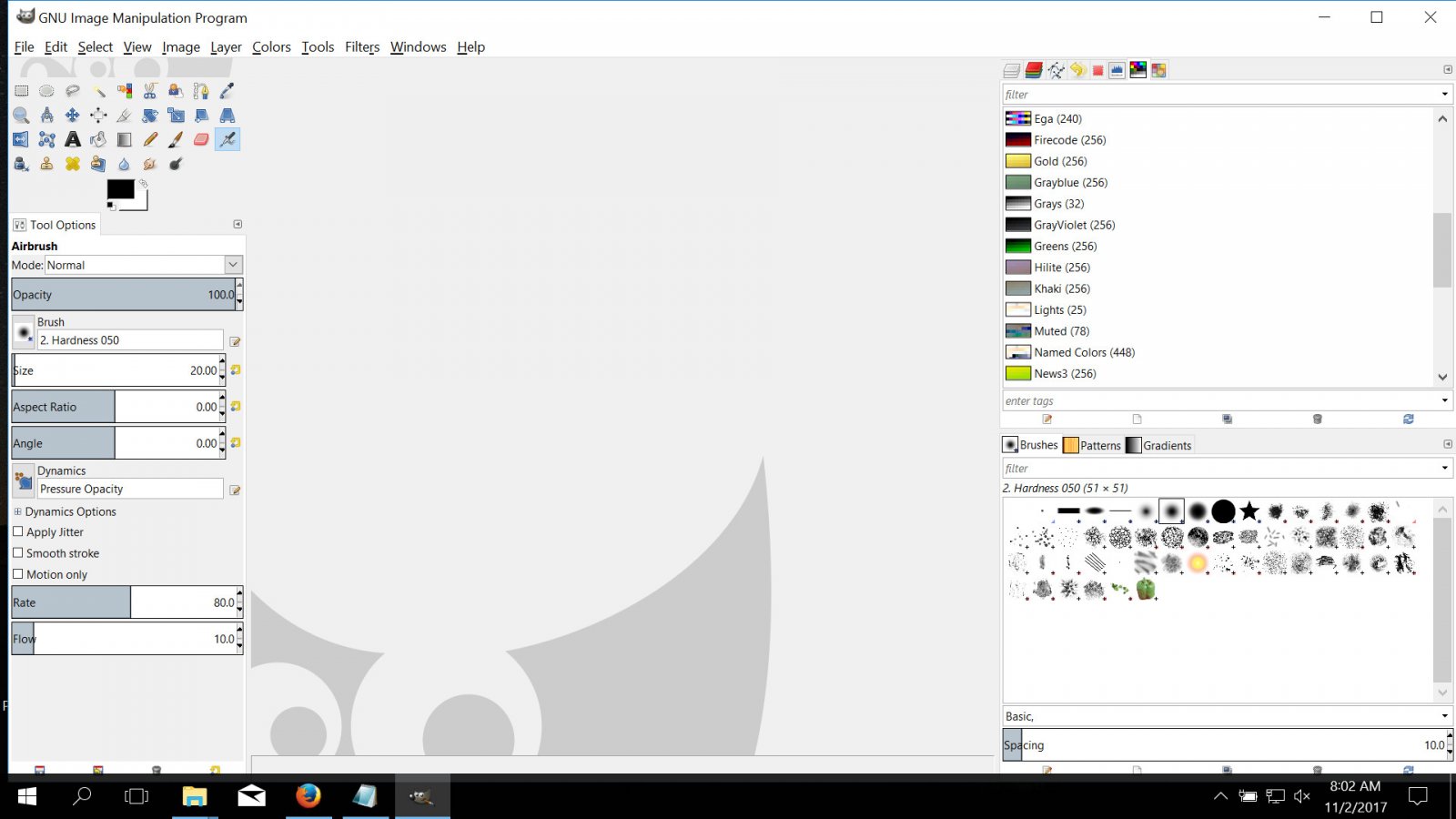The width and height of the screenshot is (1456, 819).
Task: Open Firefox from the taskbar
Action: click(x=308, y=796)
